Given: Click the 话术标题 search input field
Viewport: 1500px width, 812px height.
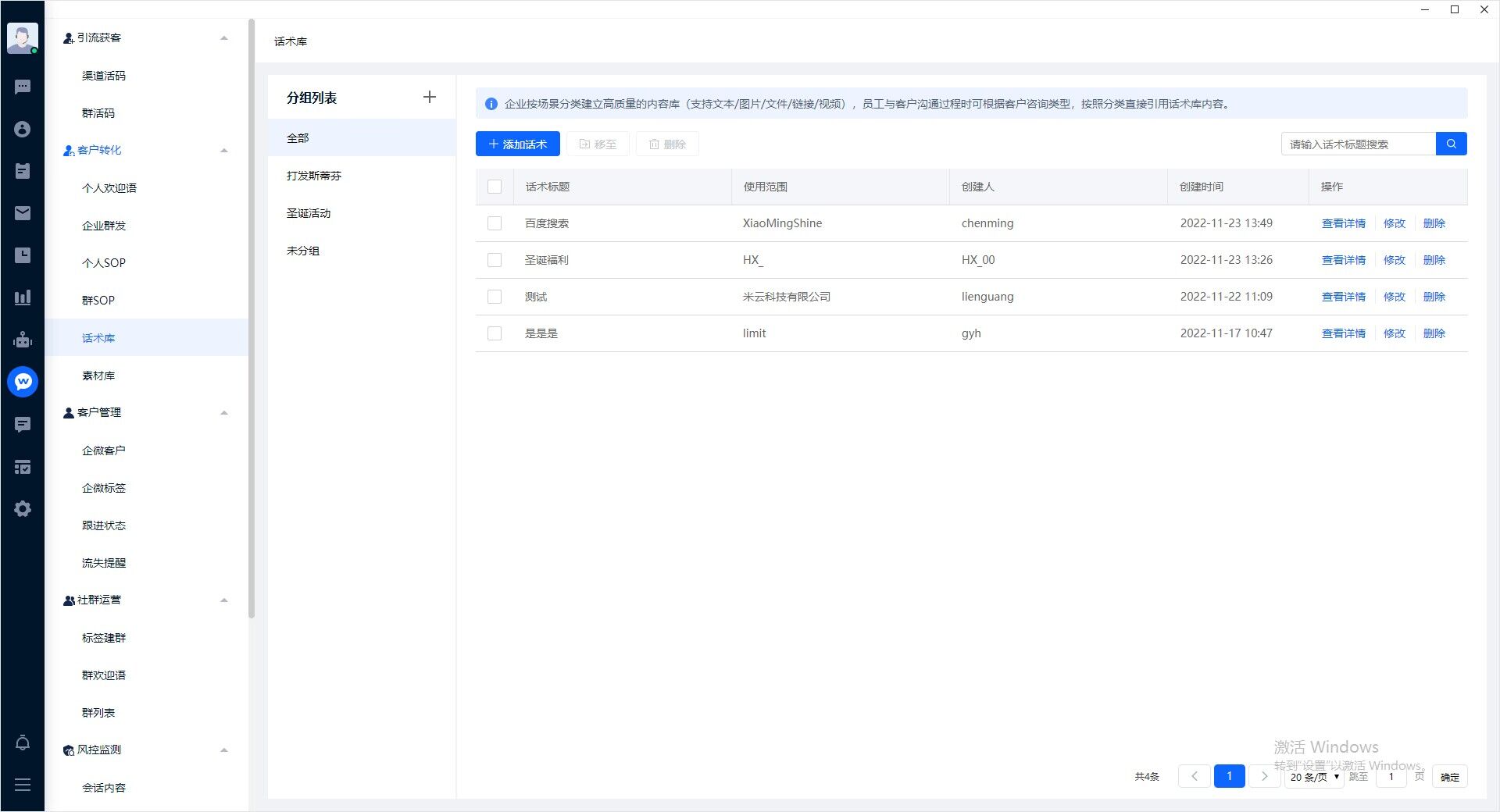Looking at the screenshot, I should [x=1358, y=144].
